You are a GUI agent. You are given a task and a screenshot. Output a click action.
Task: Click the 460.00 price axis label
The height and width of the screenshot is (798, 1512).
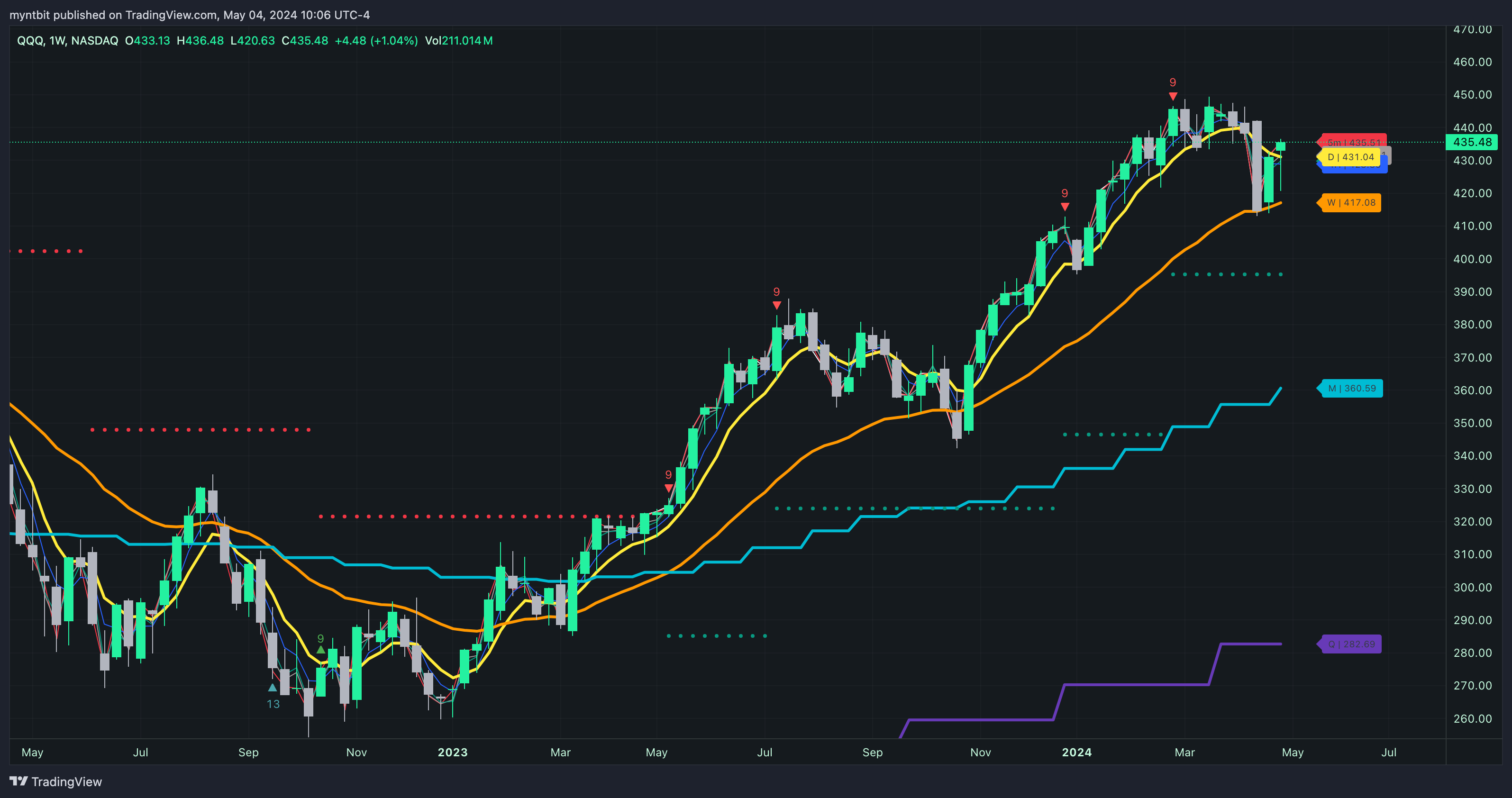pos(1472,62)
